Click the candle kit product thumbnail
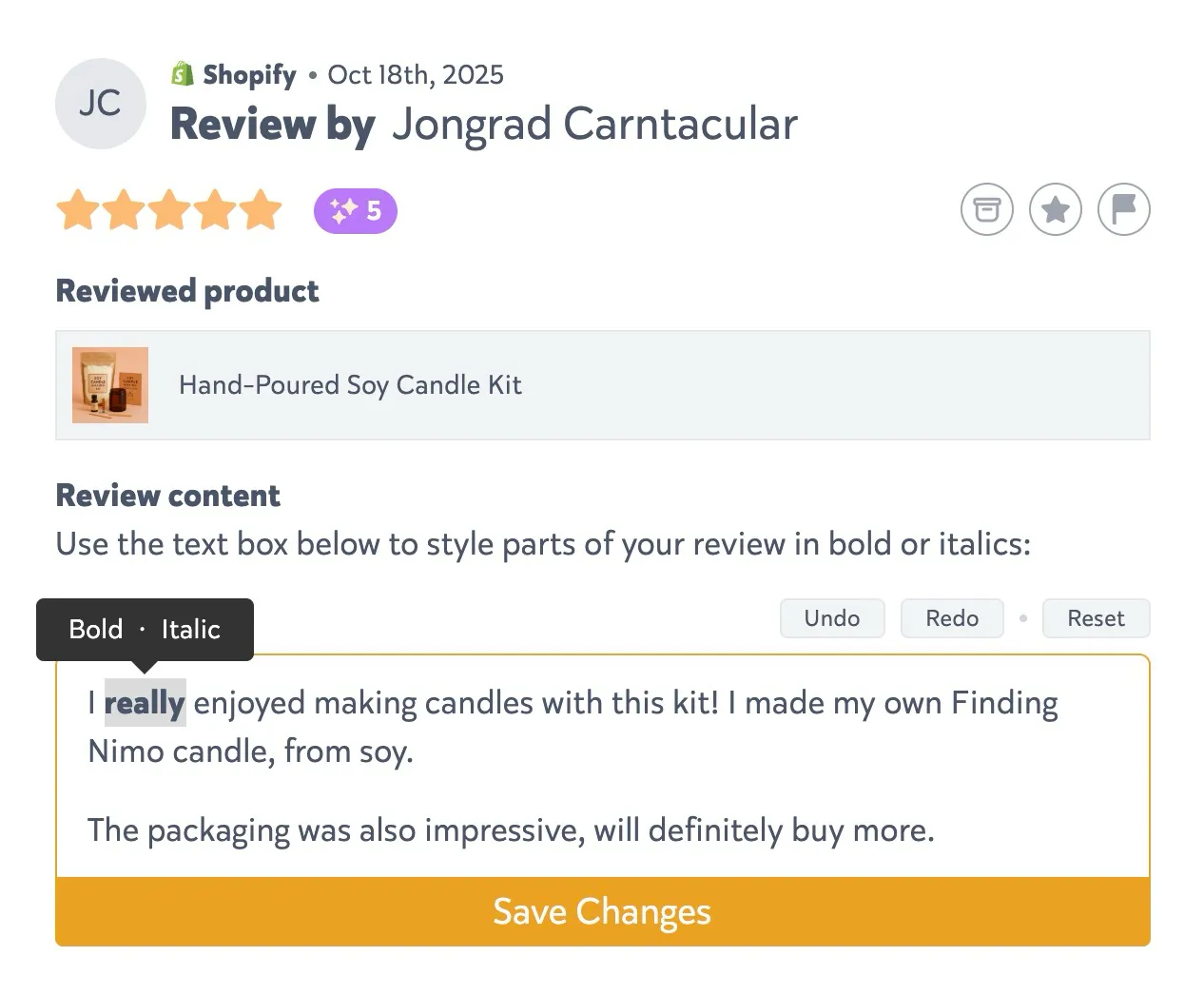Viewport: 1204px width, 995px height. pyautogui.click(x=110, y=385)
